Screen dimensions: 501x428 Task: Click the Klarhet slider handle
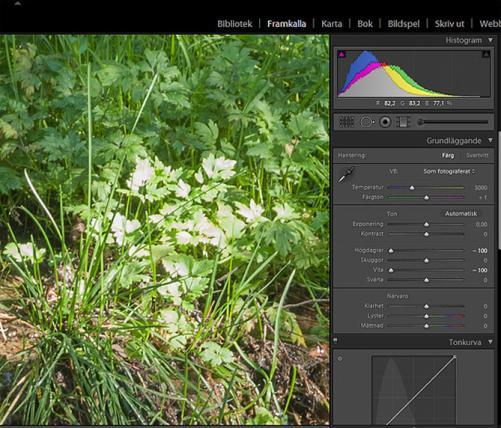pos(426,306)
